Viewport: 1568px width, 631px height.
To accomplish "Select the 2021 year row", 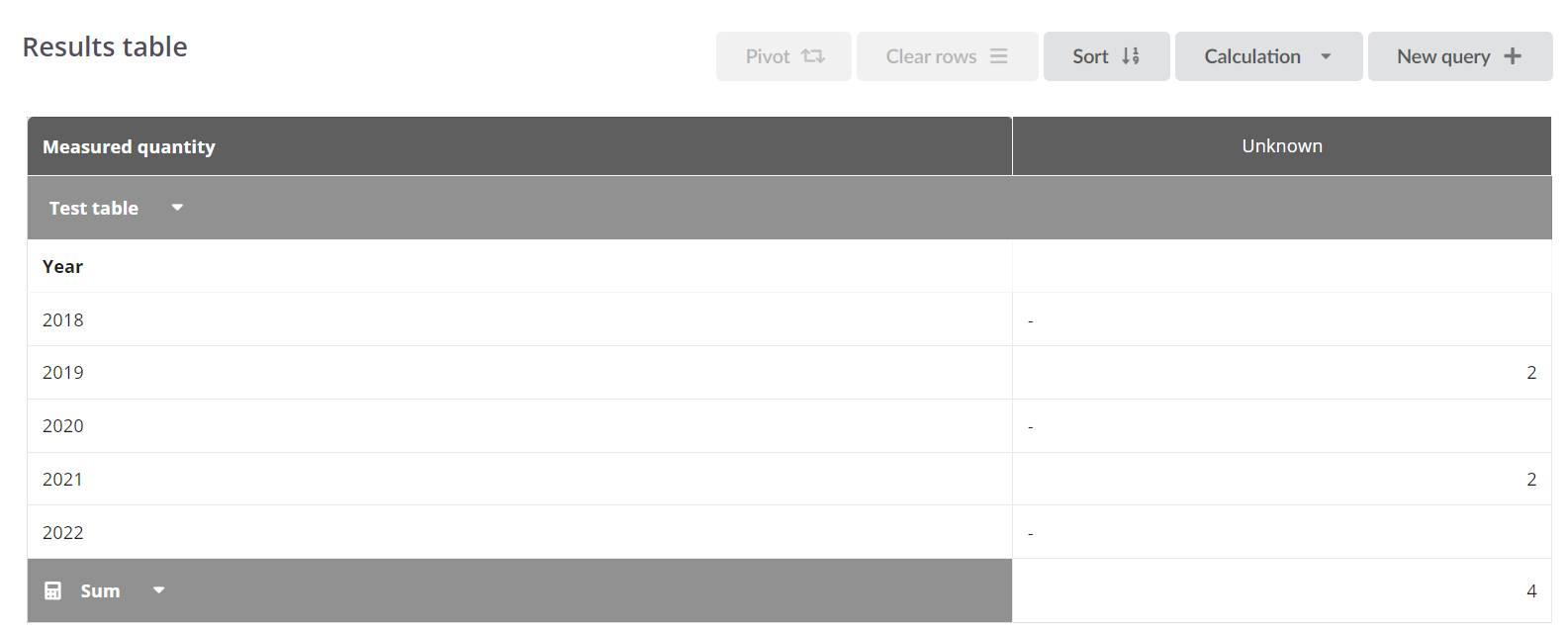I will 789,479.
